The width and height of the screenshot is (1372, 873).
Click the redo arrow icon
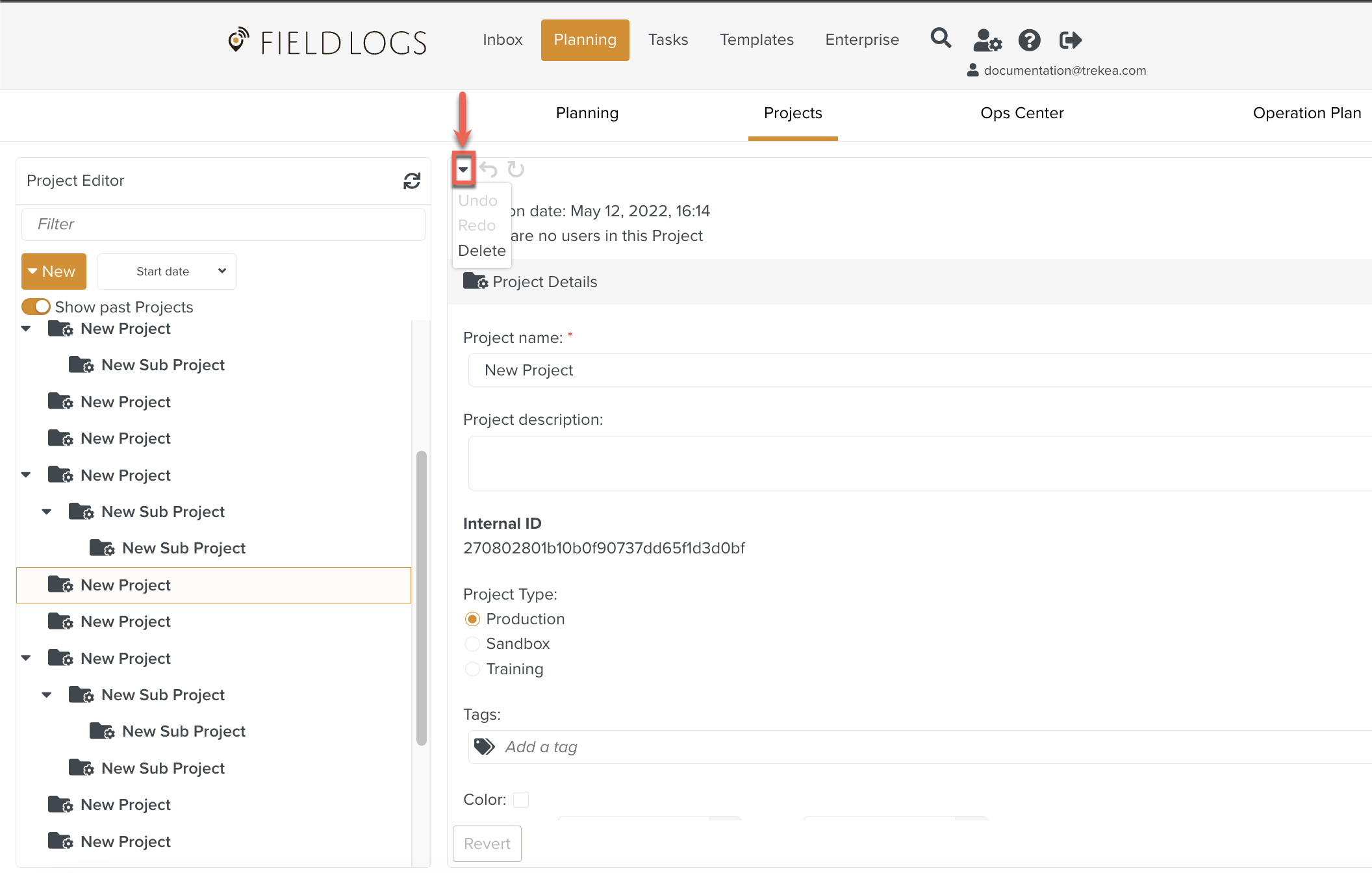(516, 170)
